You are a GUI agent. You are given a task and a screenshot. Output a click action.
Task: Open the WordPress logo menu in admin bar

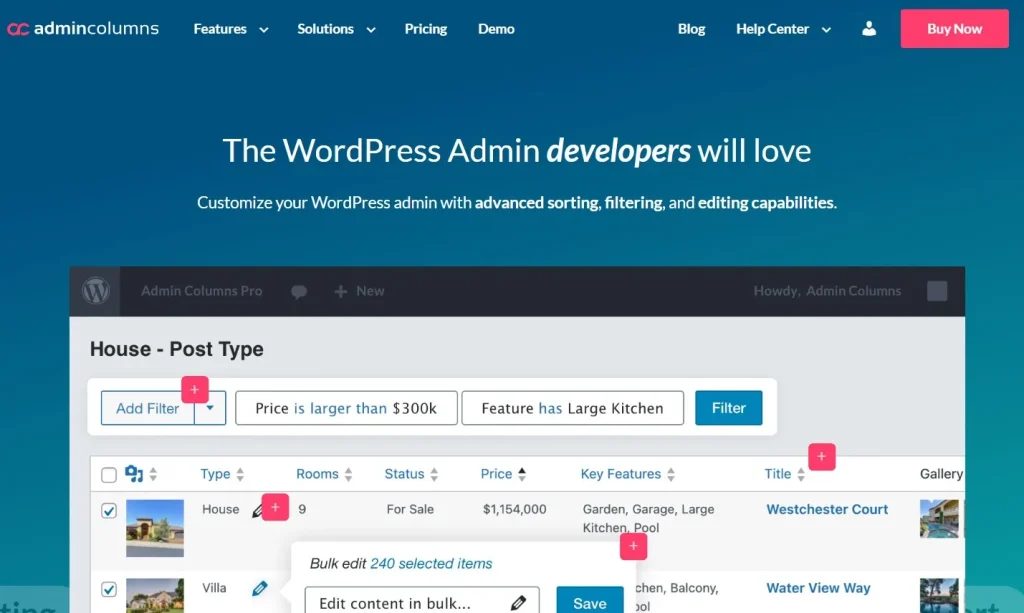point(95,291)
